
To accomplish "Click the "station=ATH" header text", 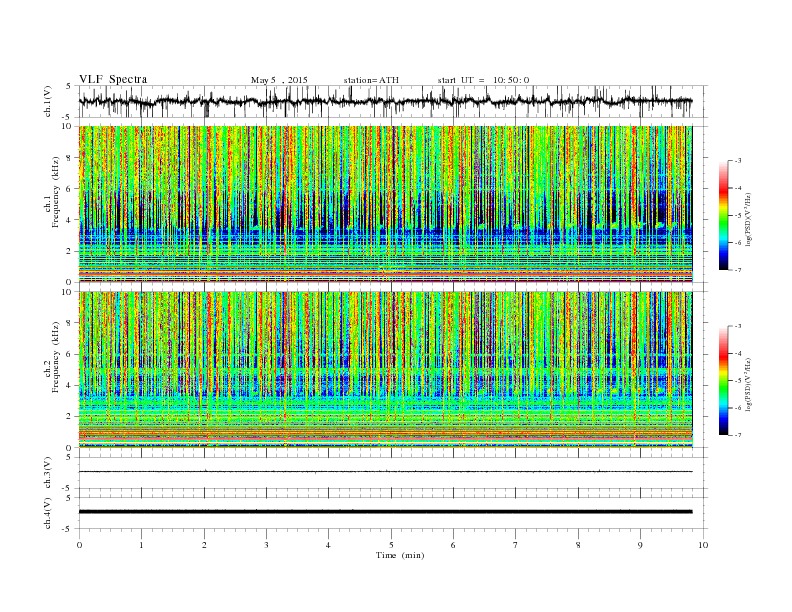I will pyautogui.click(x=371, y=80).
